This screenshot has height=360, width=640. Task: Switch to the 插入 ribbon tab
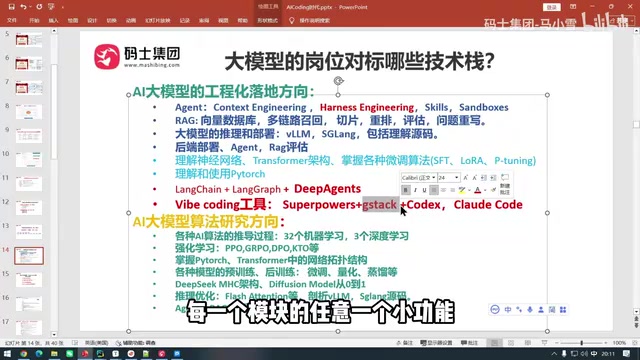[53, 20]
